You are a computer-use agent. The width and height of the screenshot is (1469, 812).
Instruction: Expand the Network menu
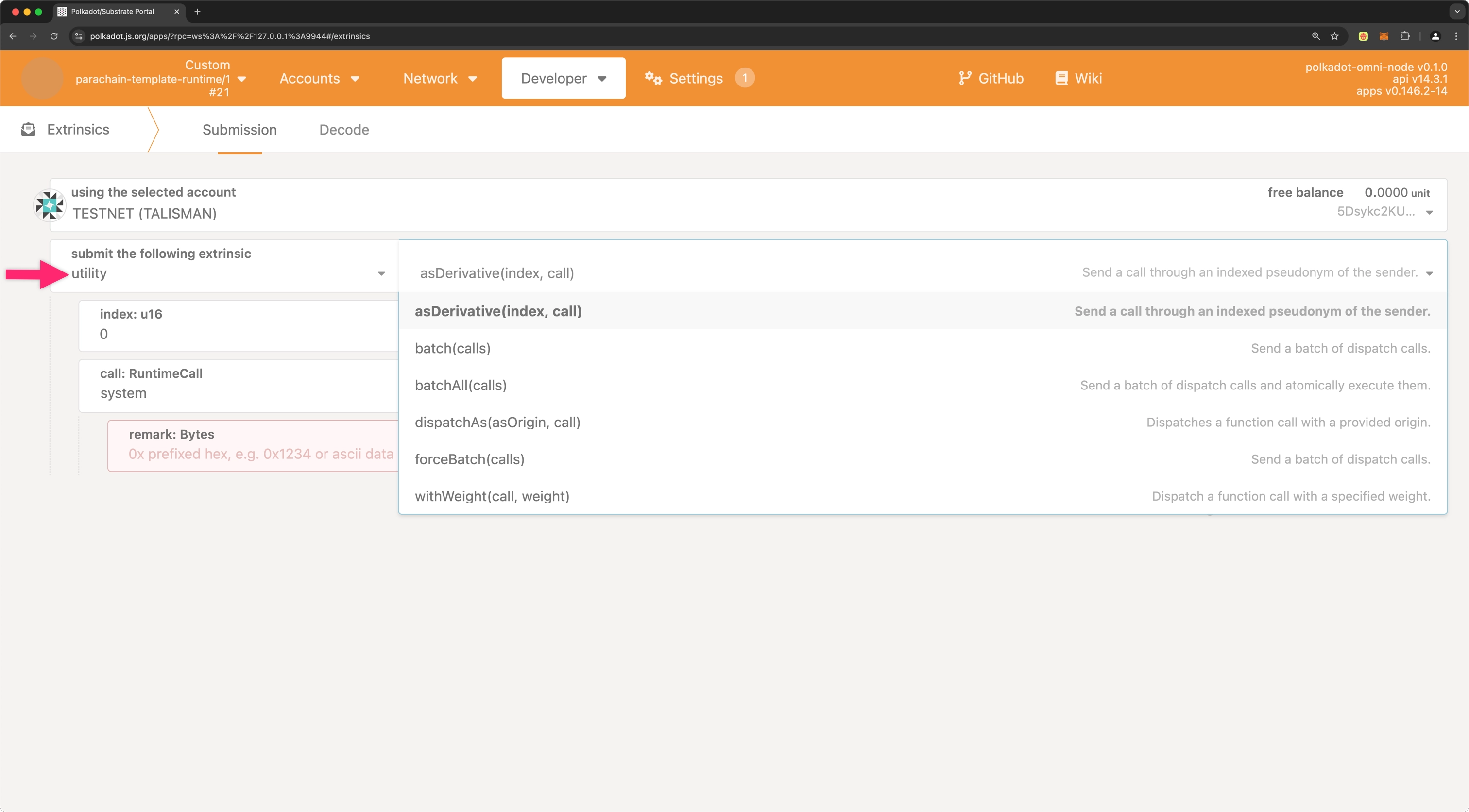pyautogui.click(x=440, y=78)
